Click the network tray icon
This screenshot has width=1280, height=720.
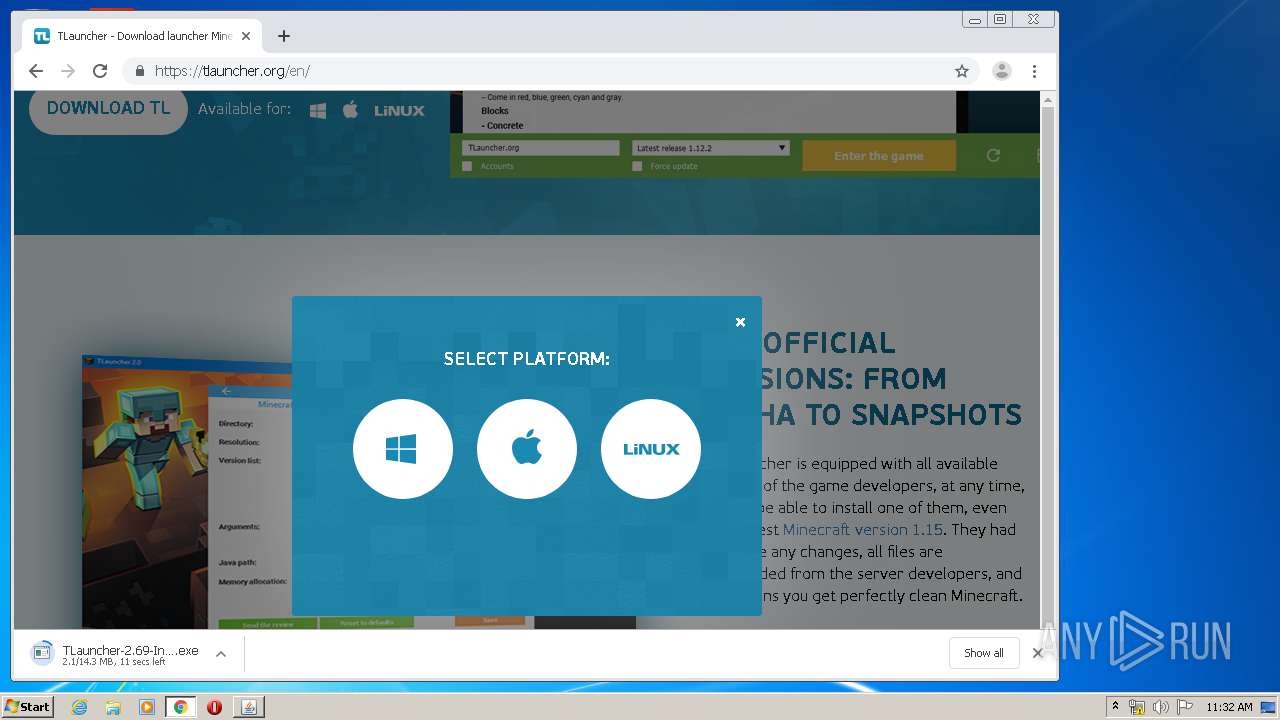(x=1137, y=707)
